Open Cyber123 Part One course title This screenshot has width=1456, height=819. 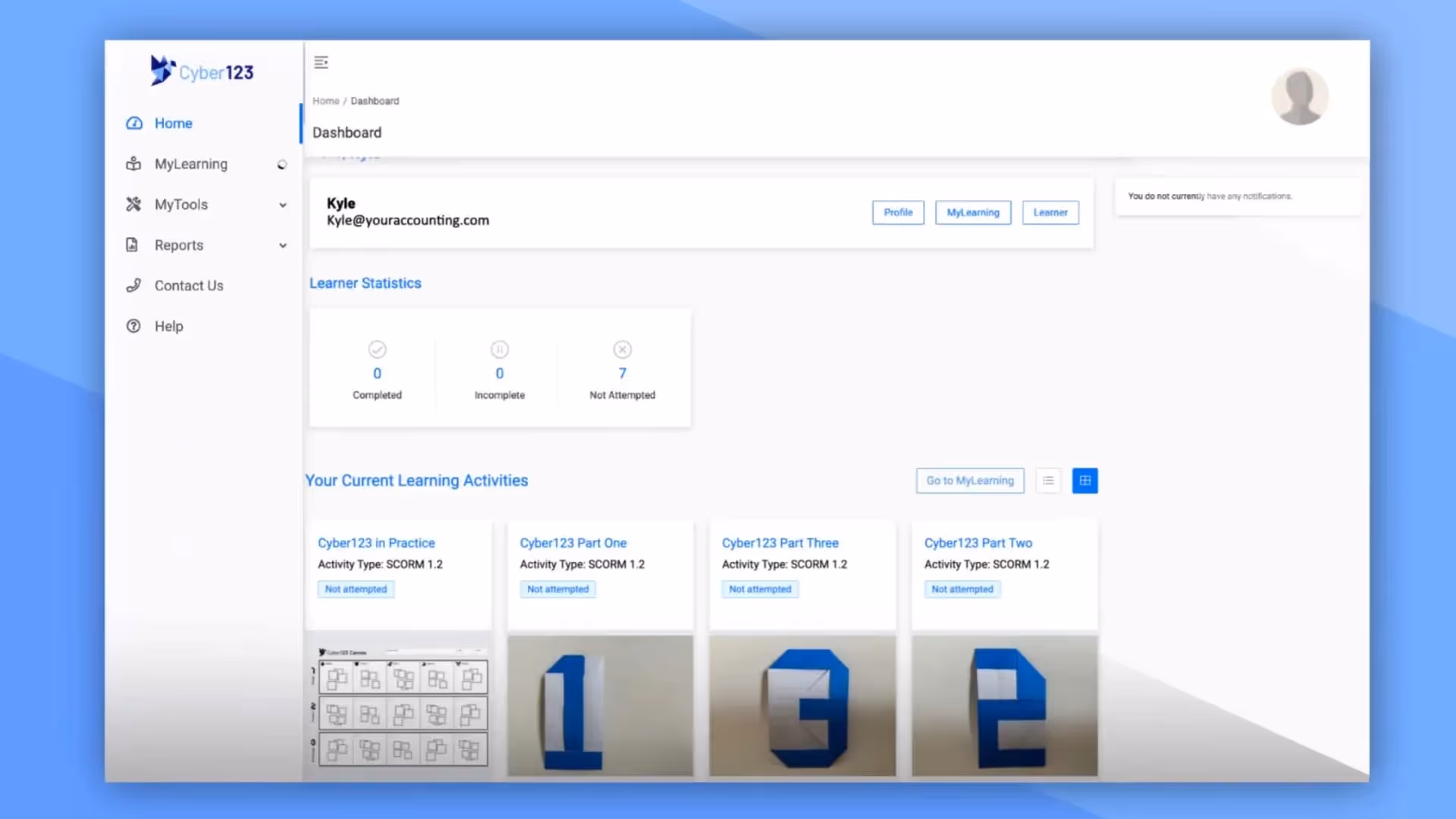(x=573, y=543)
